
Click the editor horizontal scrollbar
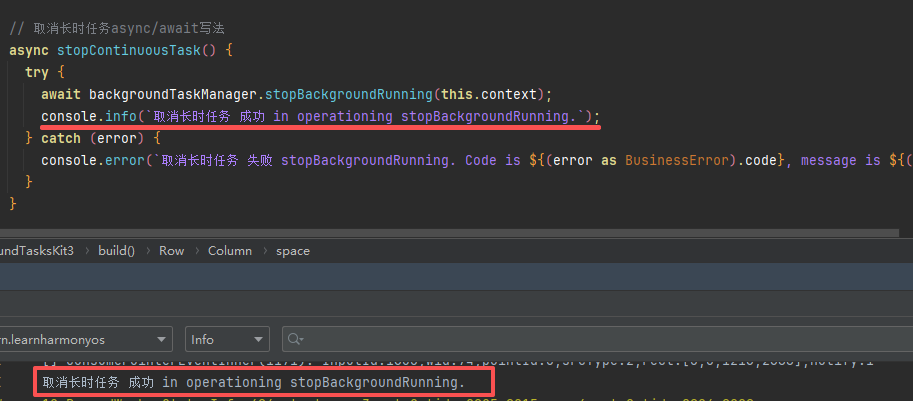tap(450, 233)
